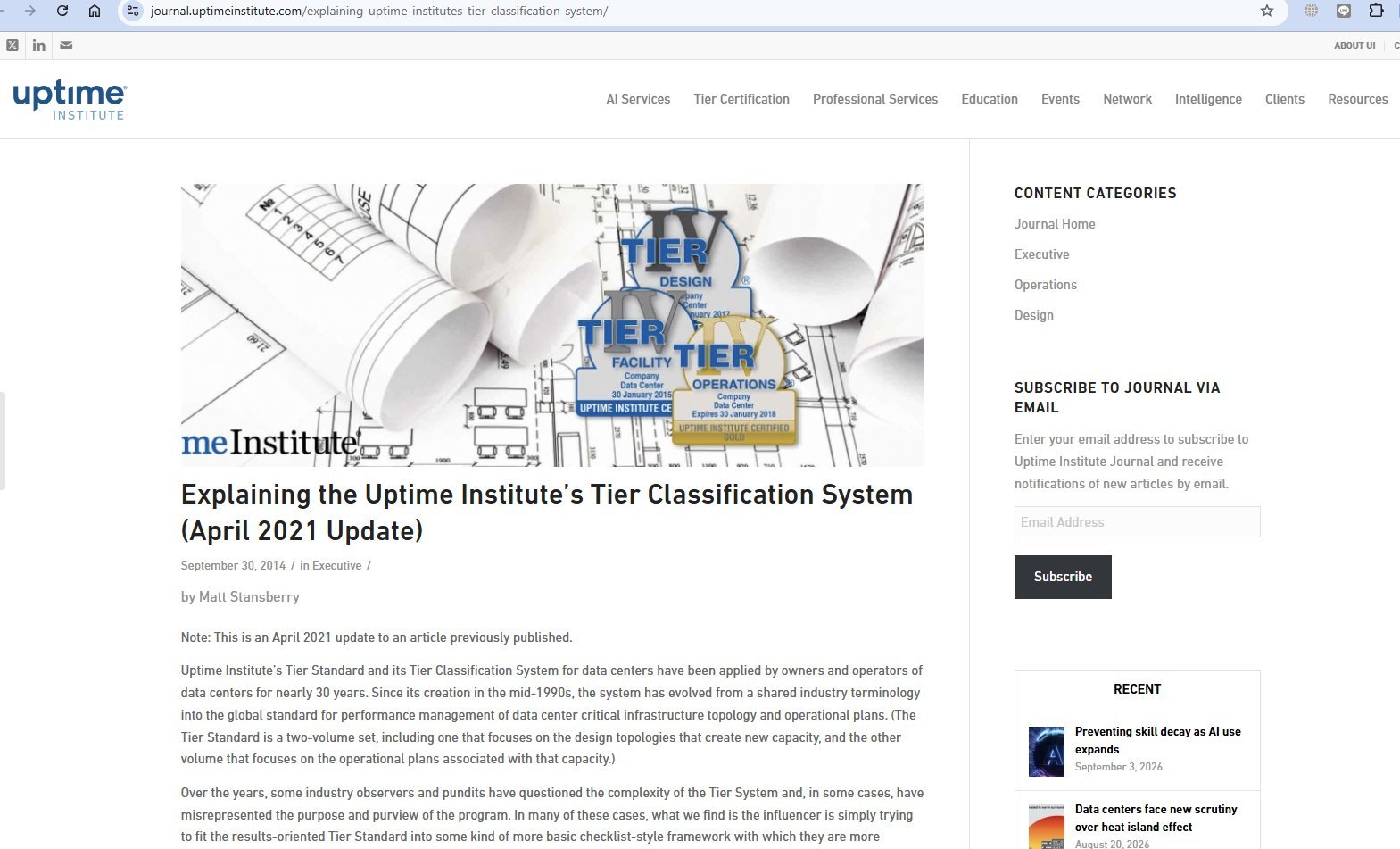Open the Network menu
Viewport: 1400px width, 849px height.
coord(1127,99)
